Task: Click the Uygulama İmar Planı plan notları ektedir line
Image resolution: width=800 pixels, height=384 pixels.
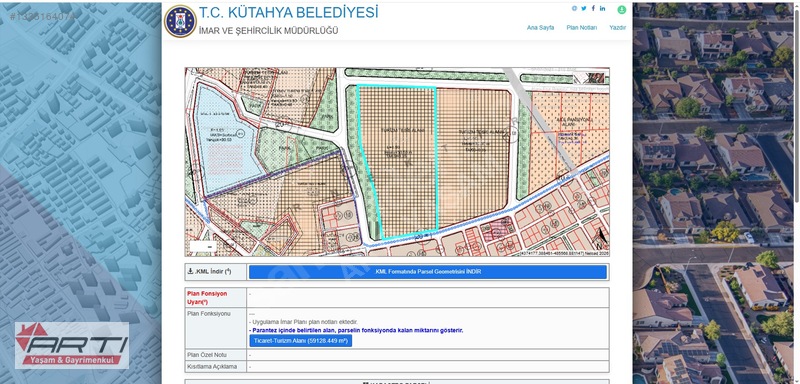Action: (x=303, y=322)
